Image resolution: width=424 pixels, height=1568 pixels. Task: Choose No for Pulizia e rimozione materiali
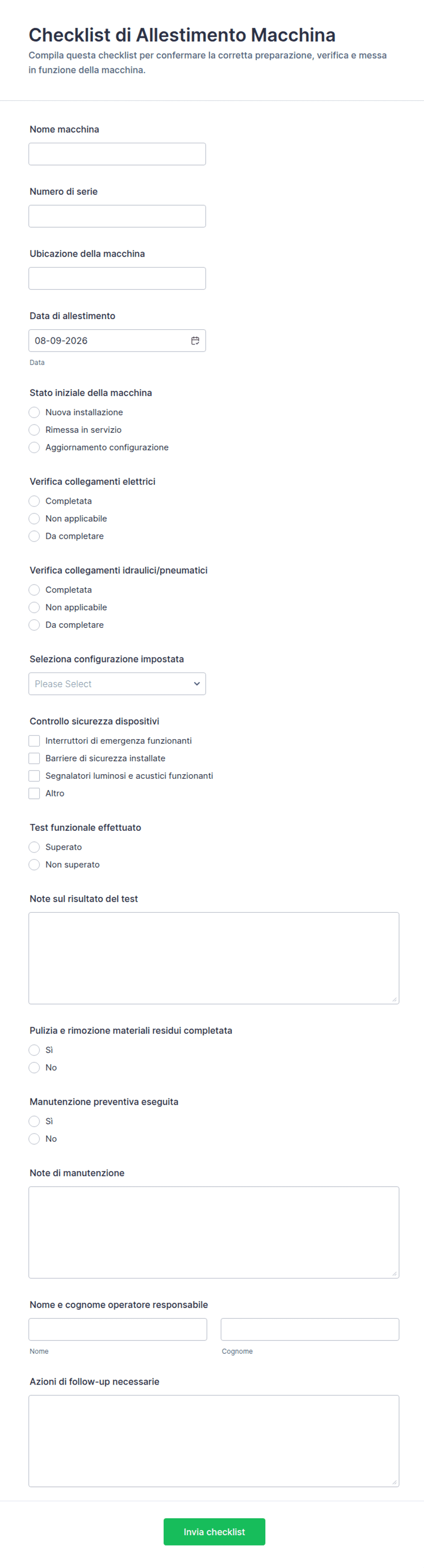pyautogui.click(x=34, y=1068)
